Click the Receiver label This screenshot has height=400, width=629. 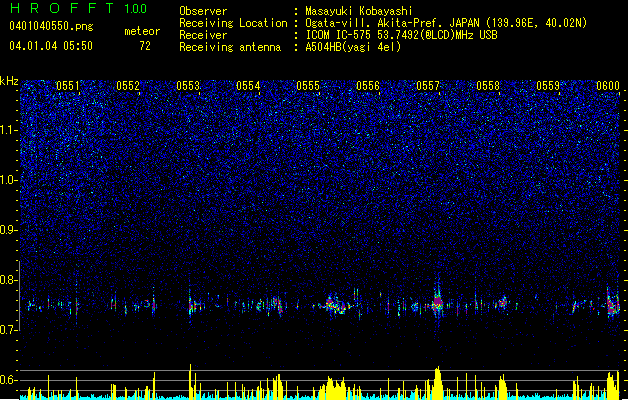click(203, 35)
